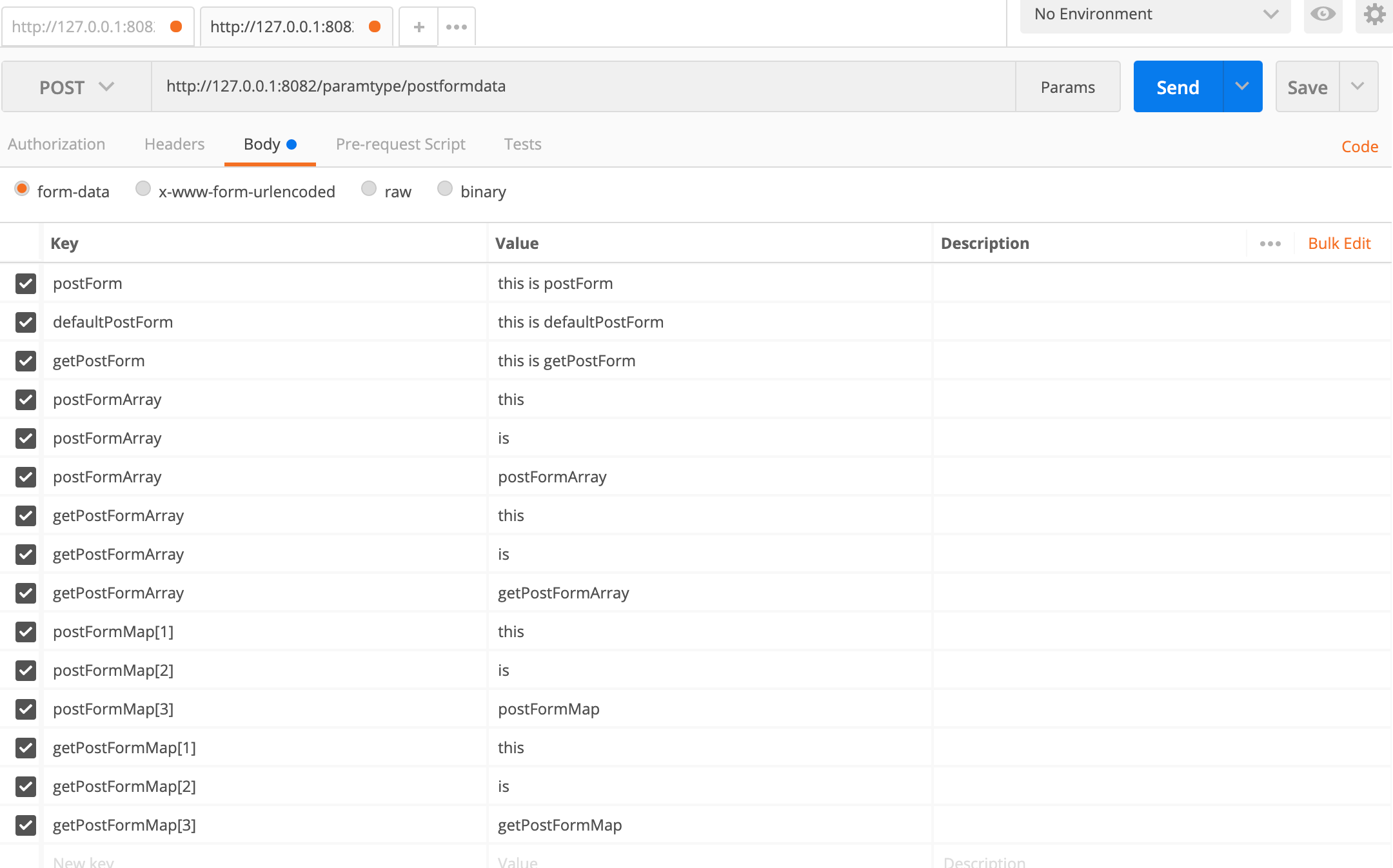Send the request
Image resolution: width=1393 pixels, height=868 pixels.
tap(1178, 87)
